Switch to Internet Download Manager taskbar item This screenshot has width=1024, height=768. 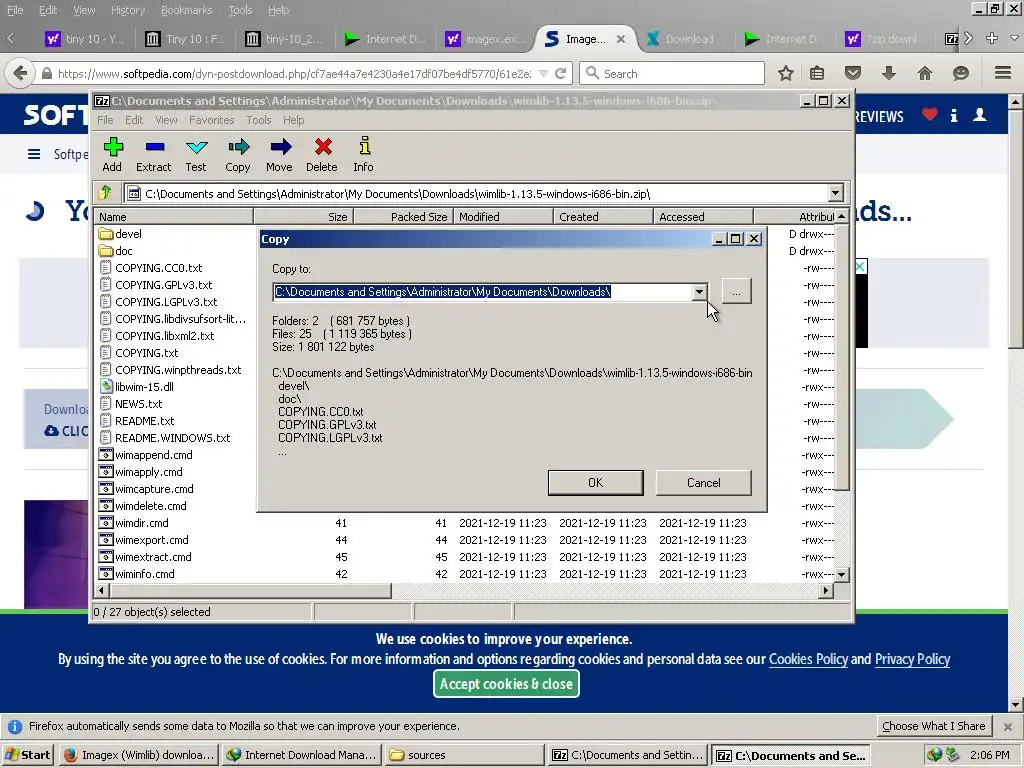tap(301, 755)
